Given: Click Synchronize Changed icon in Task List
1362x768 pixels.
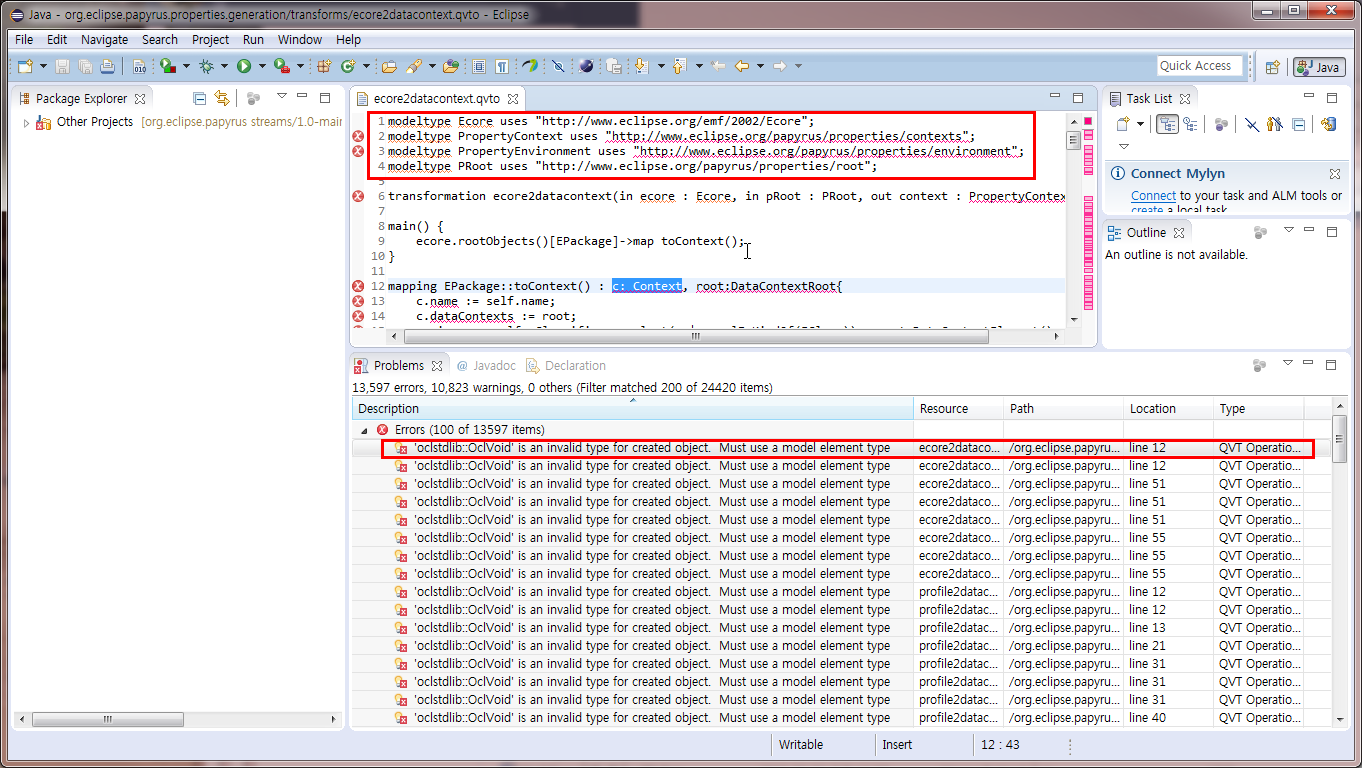Looking at the screenshot, I should point(1329,124).
